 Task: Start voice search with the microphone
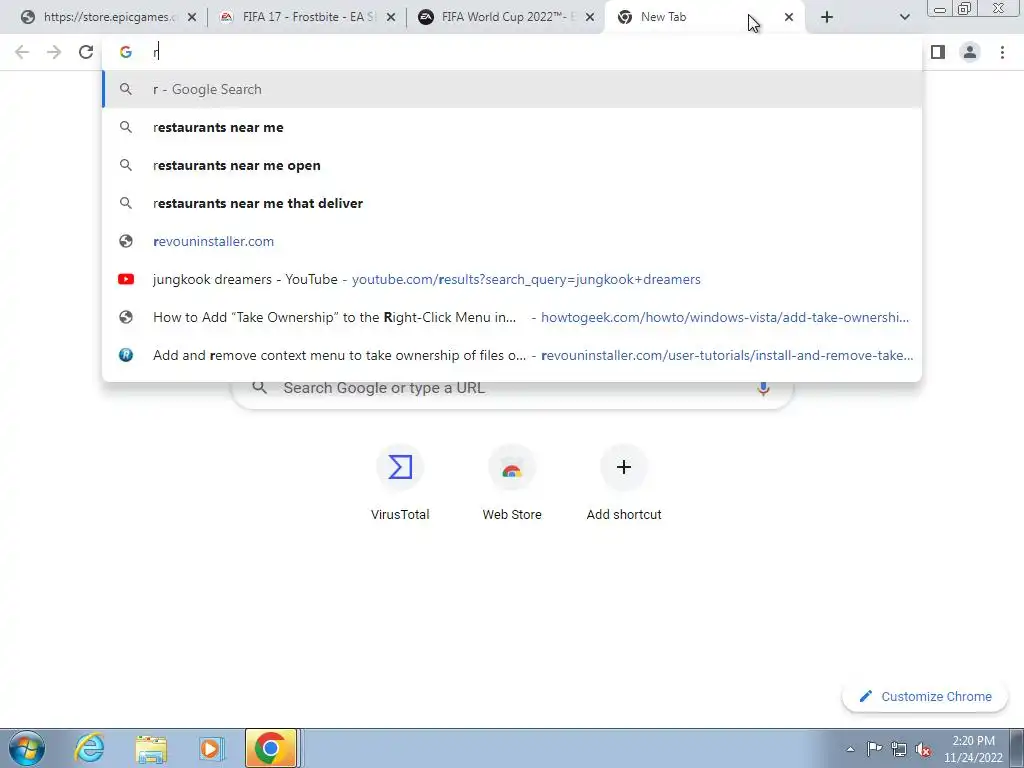763,389
